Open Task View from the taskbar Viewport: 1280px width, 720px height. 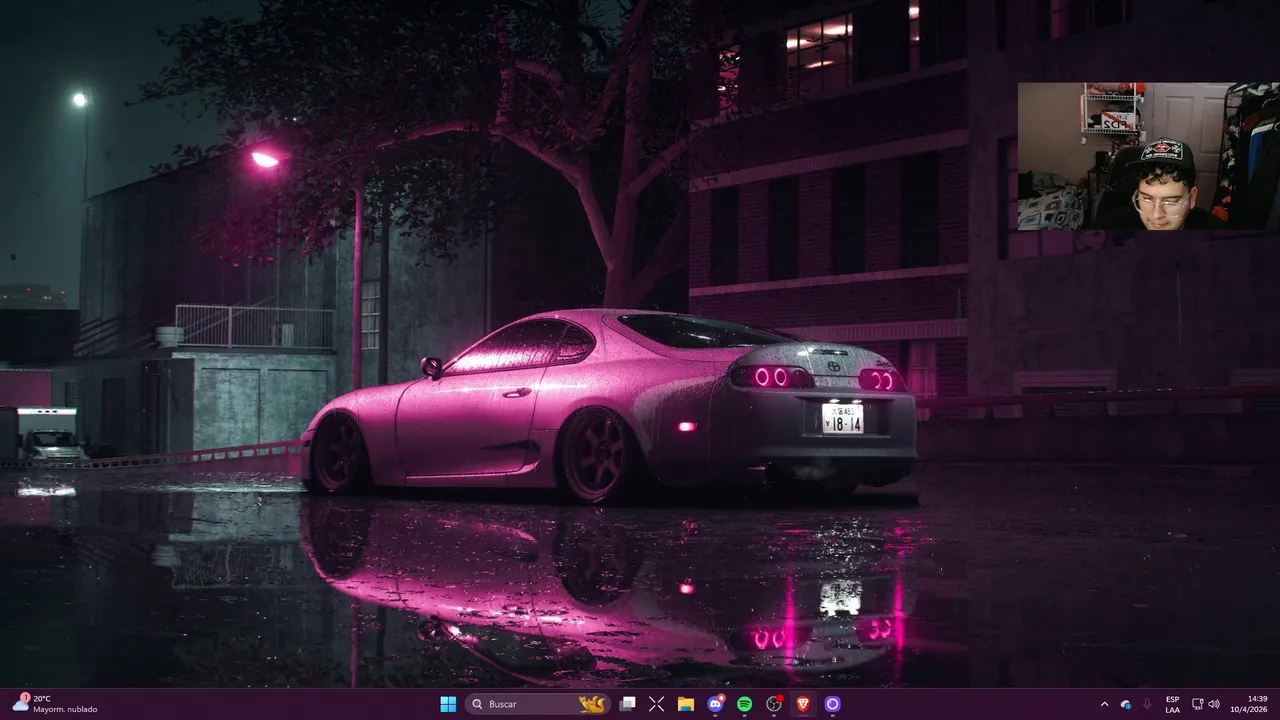(x=627, y=704)
